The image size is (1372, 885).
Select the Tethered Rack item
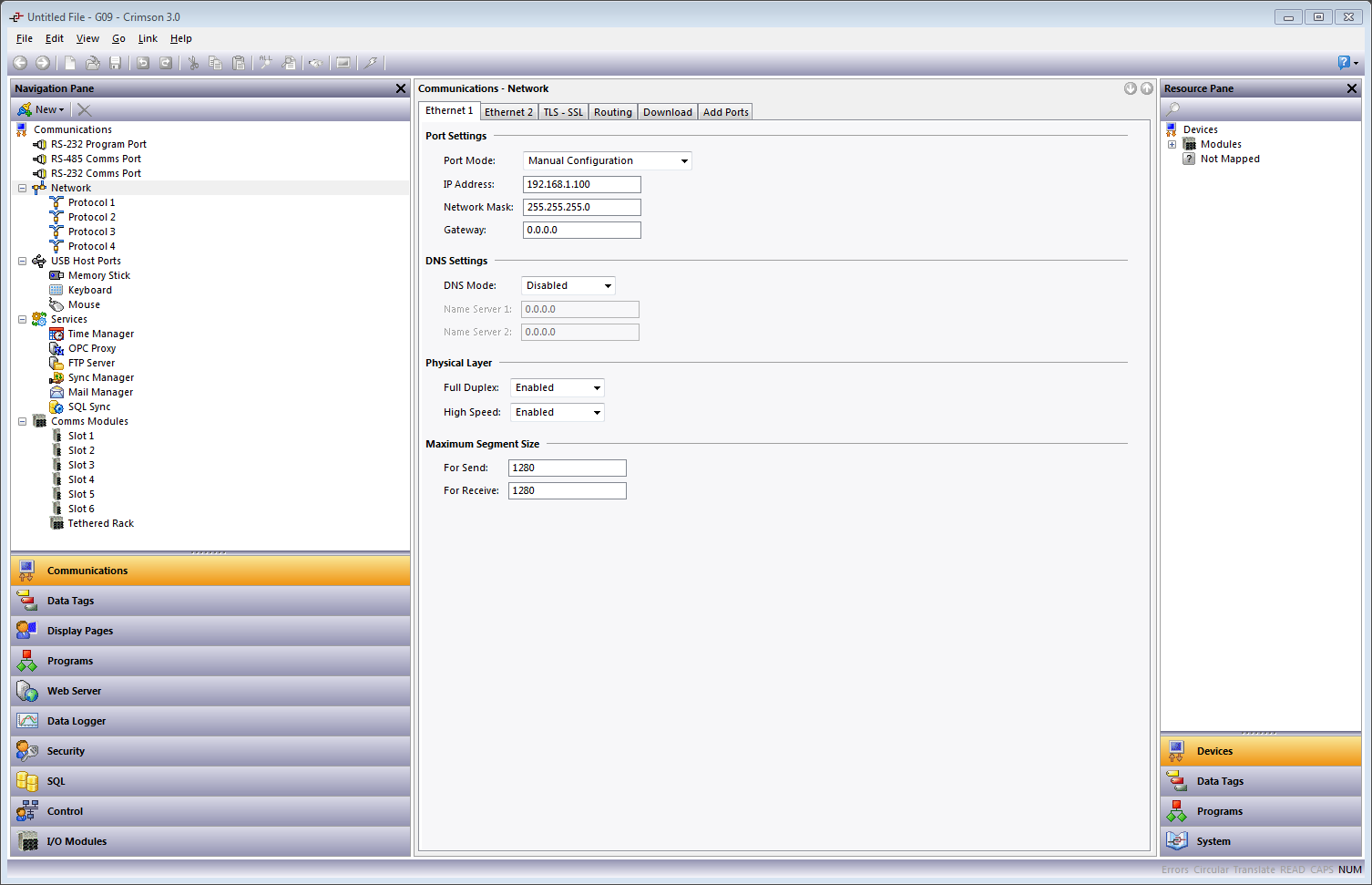(x=100, y=523)
